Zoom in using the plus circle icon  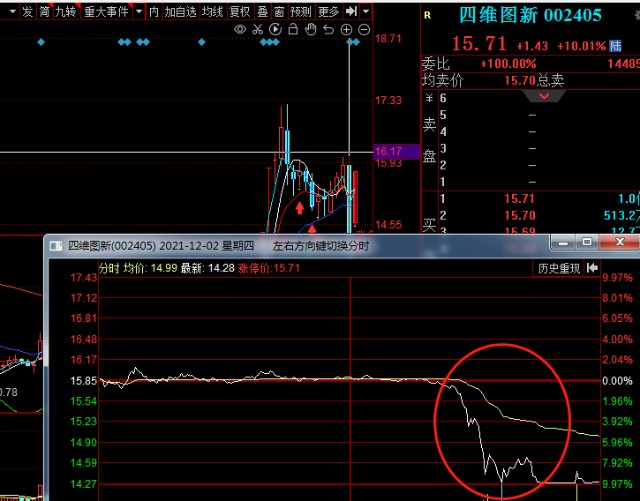coord(346,29)
